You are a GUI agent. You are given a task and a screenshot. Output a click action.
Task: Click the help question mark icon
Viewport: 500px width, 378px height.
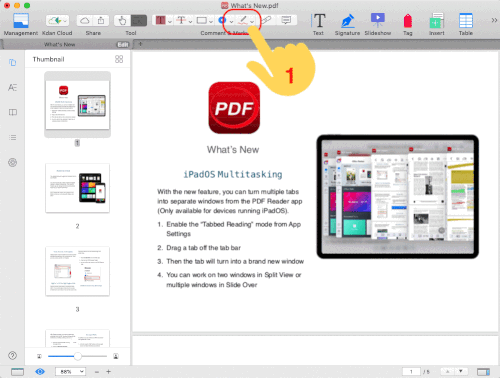[12, 356]
